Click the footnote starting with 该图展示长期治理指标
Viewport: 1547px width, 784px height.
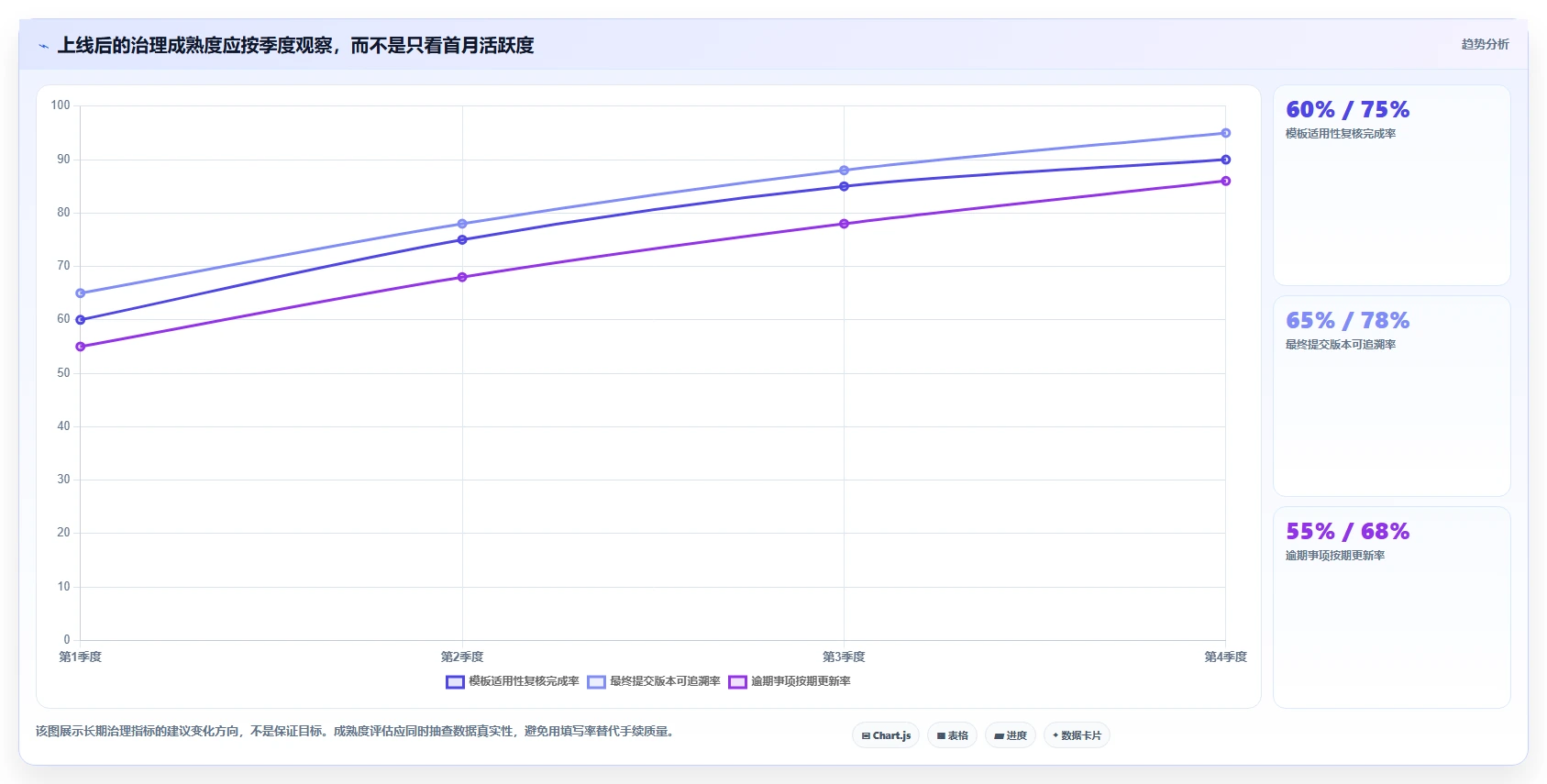coord(357,732)
